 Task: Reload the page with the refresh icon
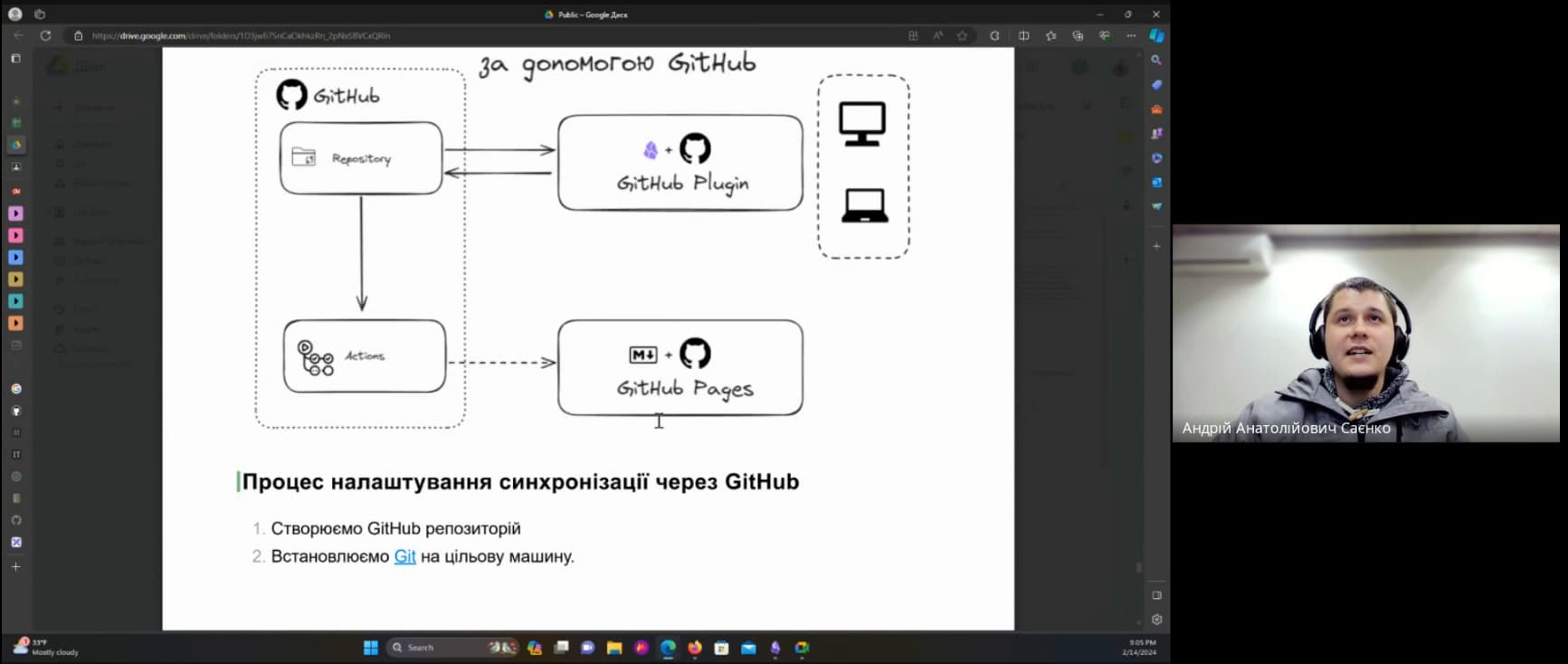click(x=45, y=35)
